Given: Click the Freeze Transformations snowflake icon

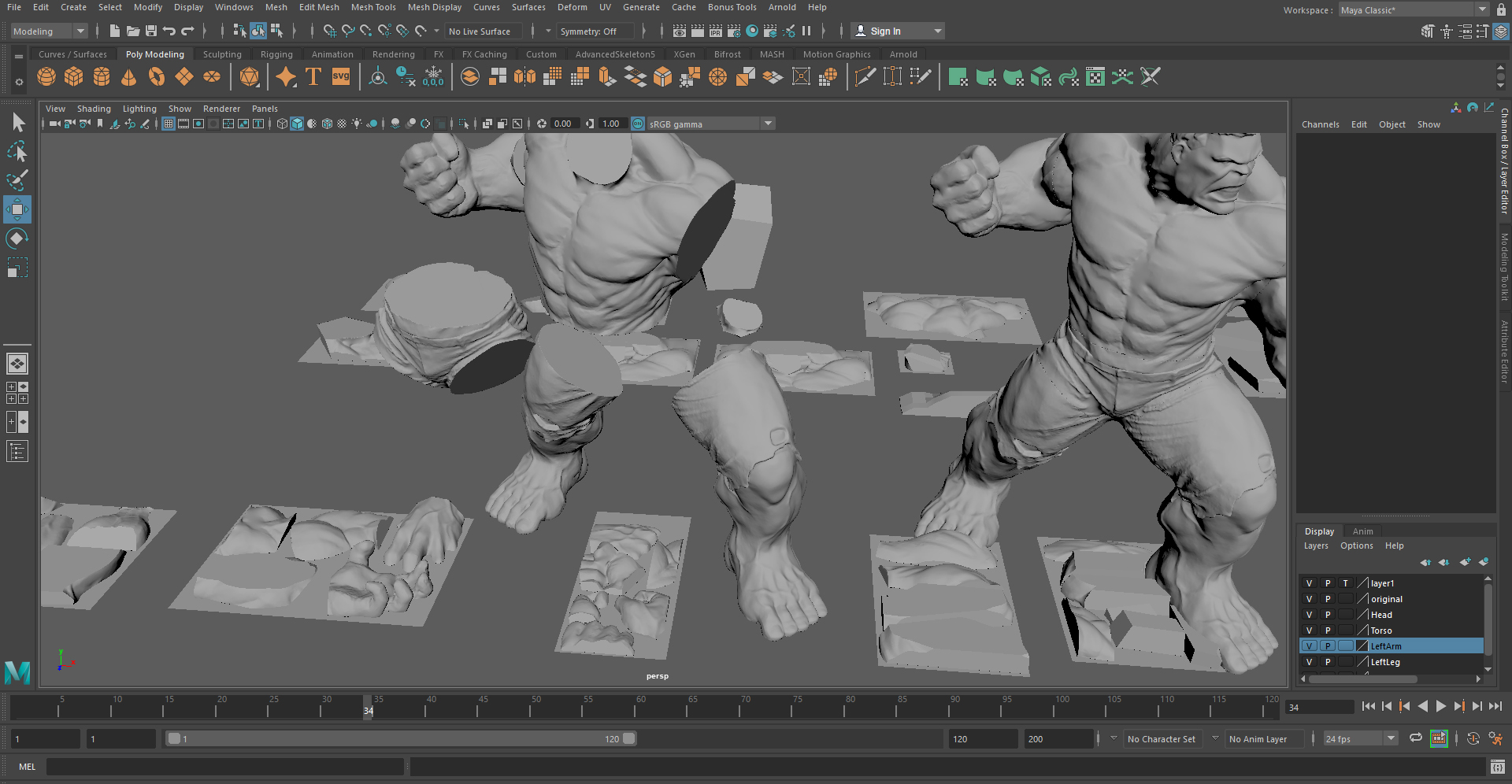Looking at the screenshot, I should click(433, 76).
